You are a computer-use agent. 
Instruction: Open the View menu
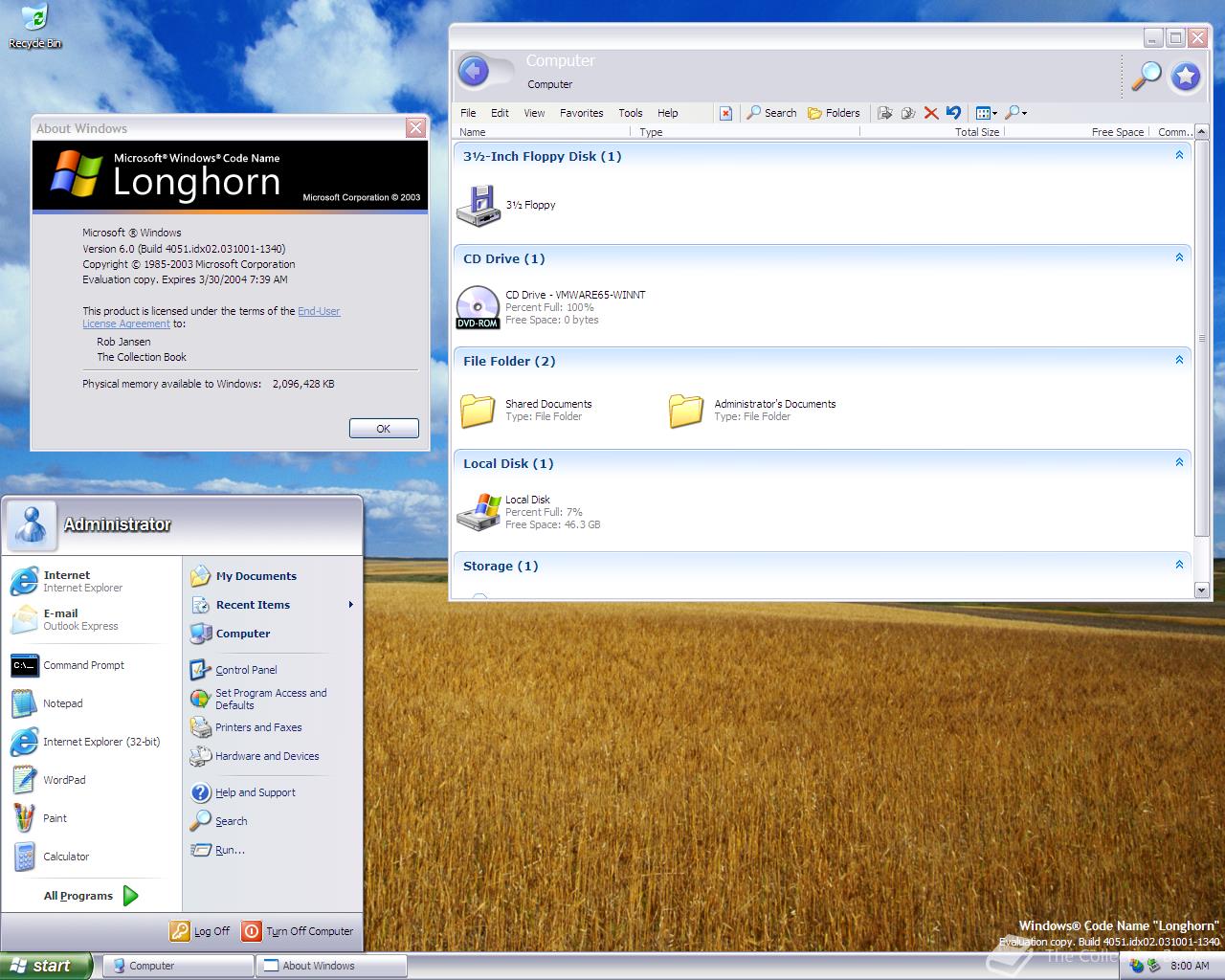click(534, 113)
